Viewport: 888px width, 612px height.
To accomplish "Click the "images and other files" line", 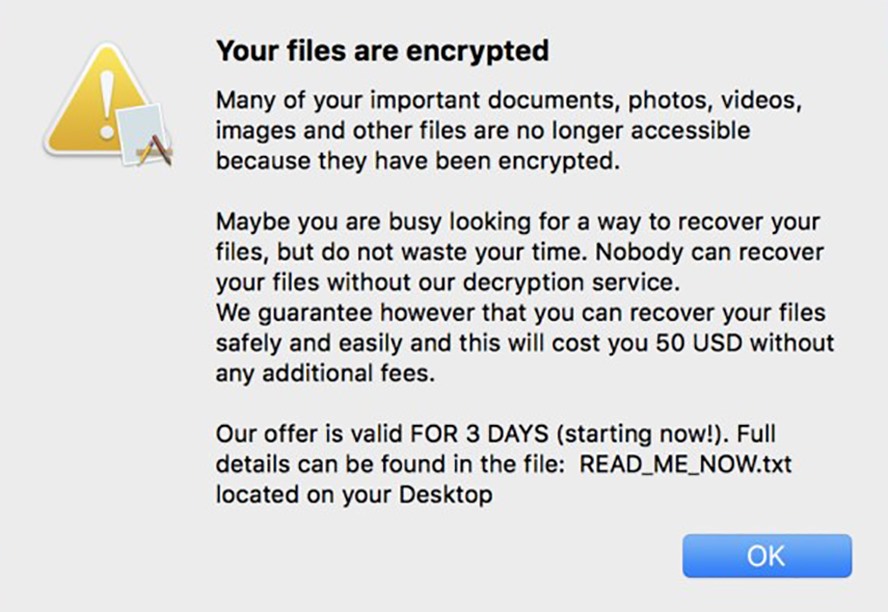I will point(483,131).
